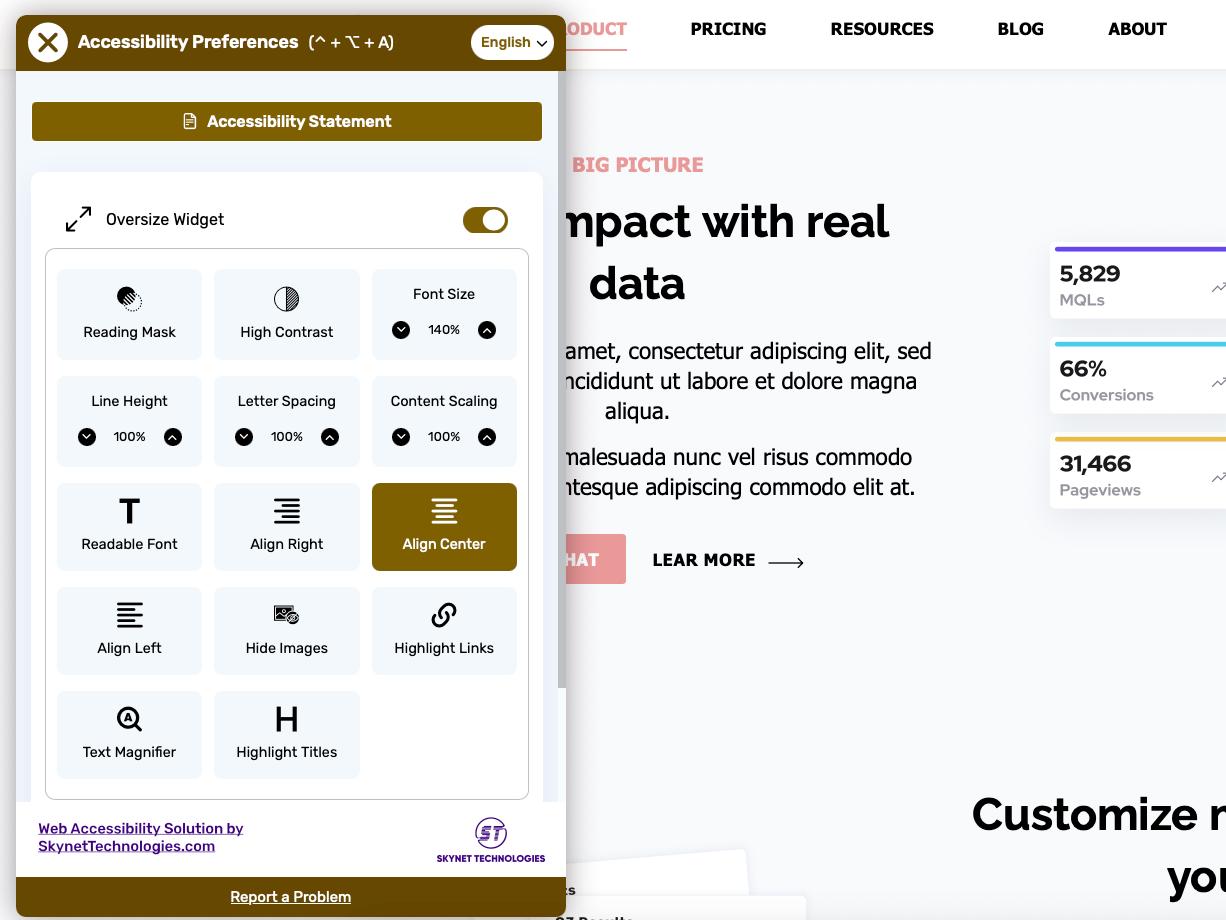Click the Hide Images icon

[287, 615]
